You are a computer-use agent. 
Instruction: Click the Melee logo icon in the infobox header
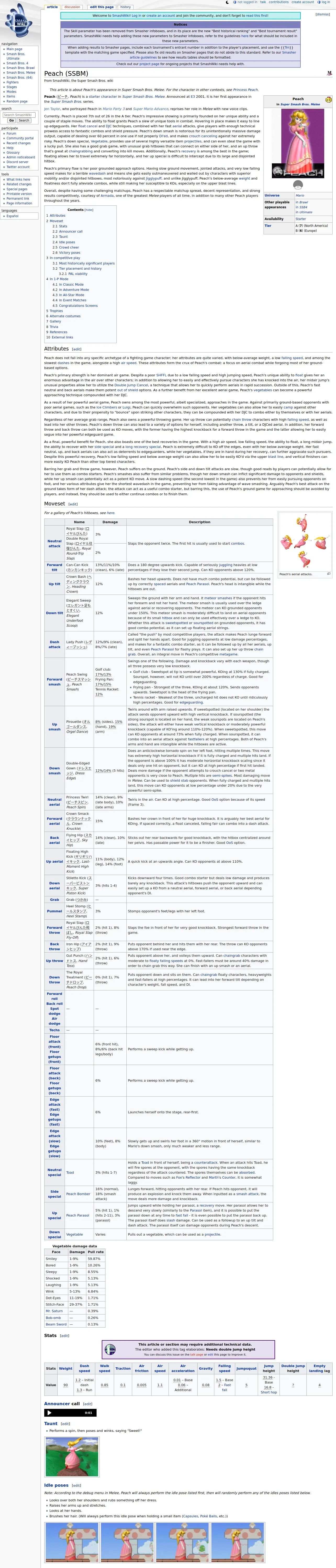328,100
